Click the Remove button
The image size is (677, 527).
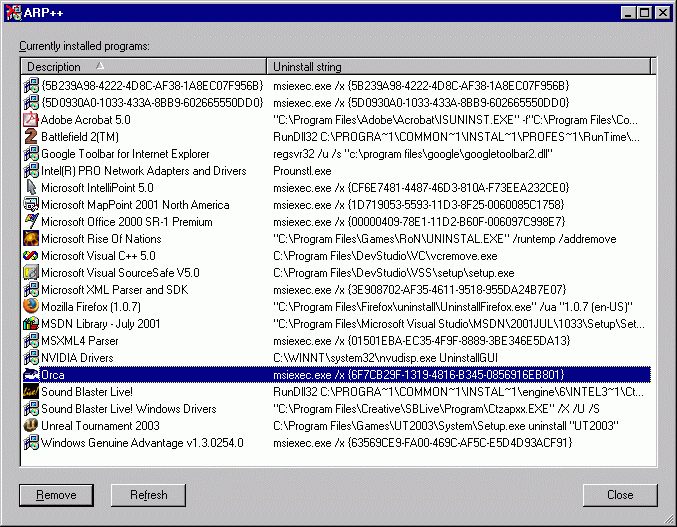coord(56,495)
